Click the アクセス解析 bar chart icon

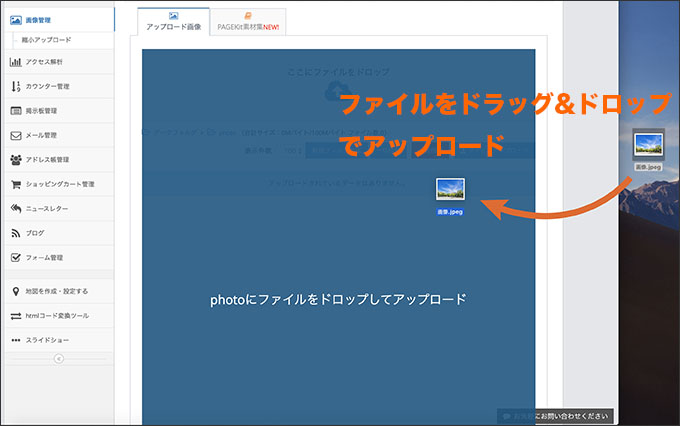click(x=16, y=62)
